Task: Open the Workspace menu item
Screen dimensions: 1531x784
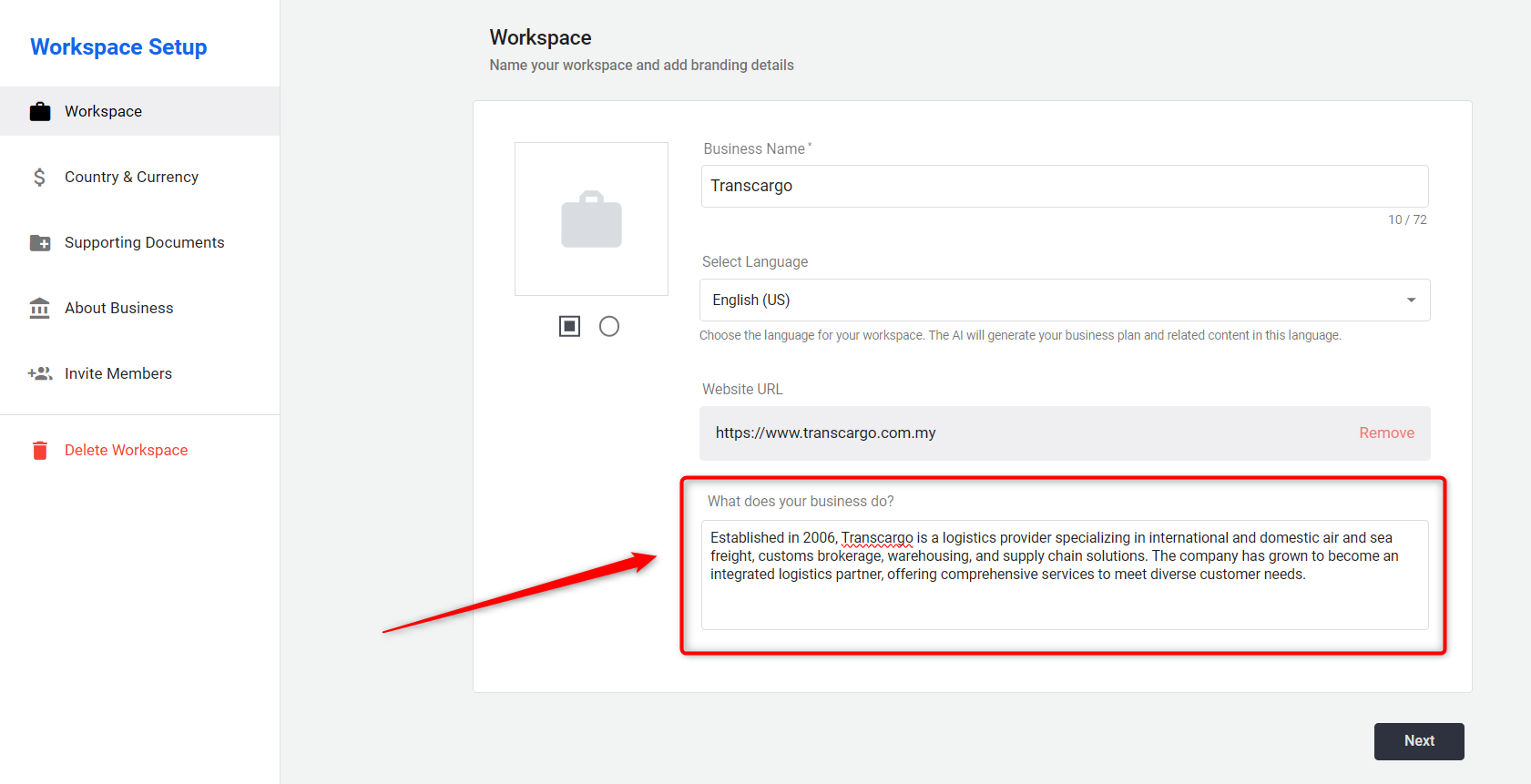Action: [x=140, y=111]
